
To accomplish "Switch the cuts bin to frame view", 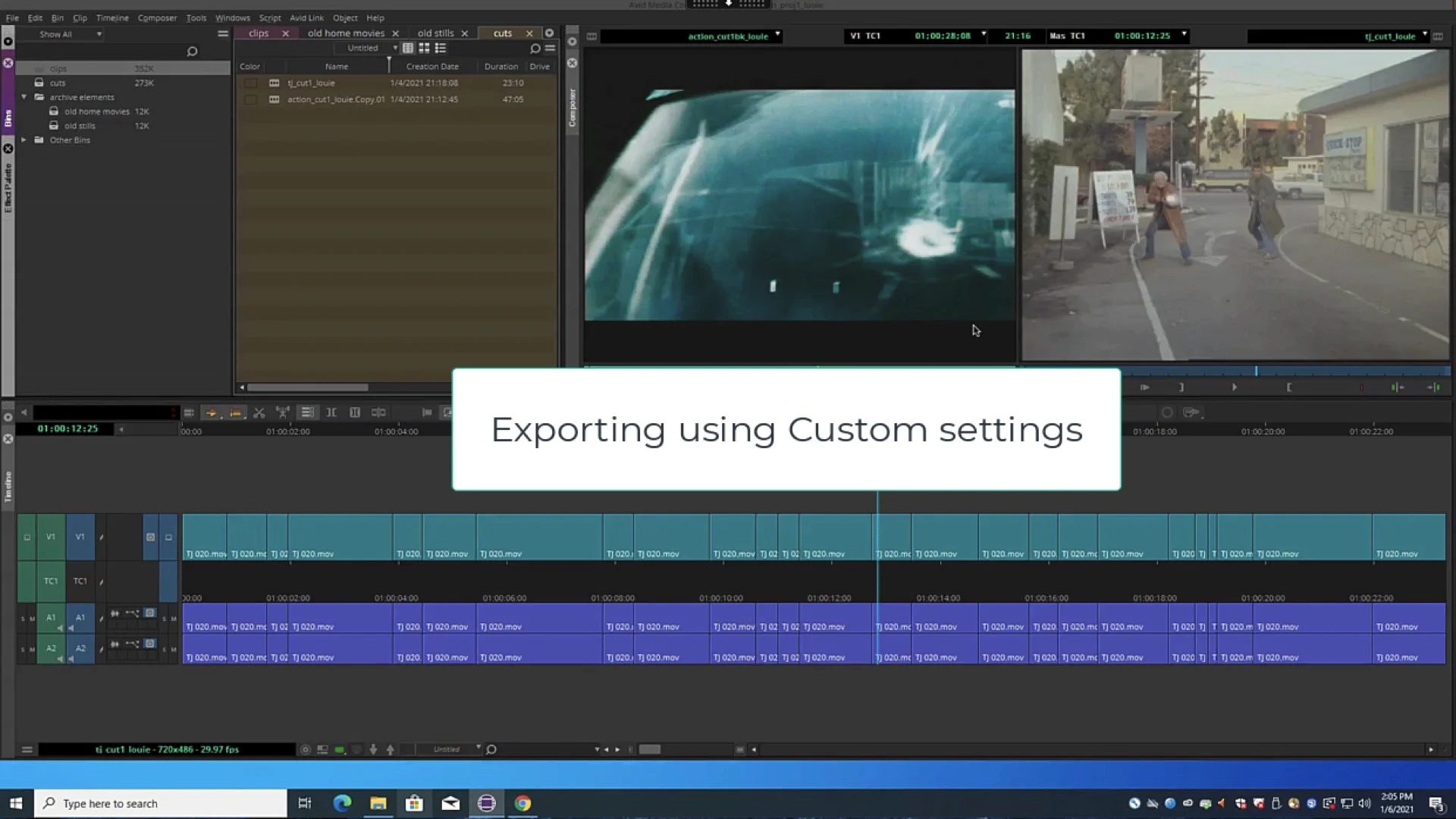I will [424, 48].
